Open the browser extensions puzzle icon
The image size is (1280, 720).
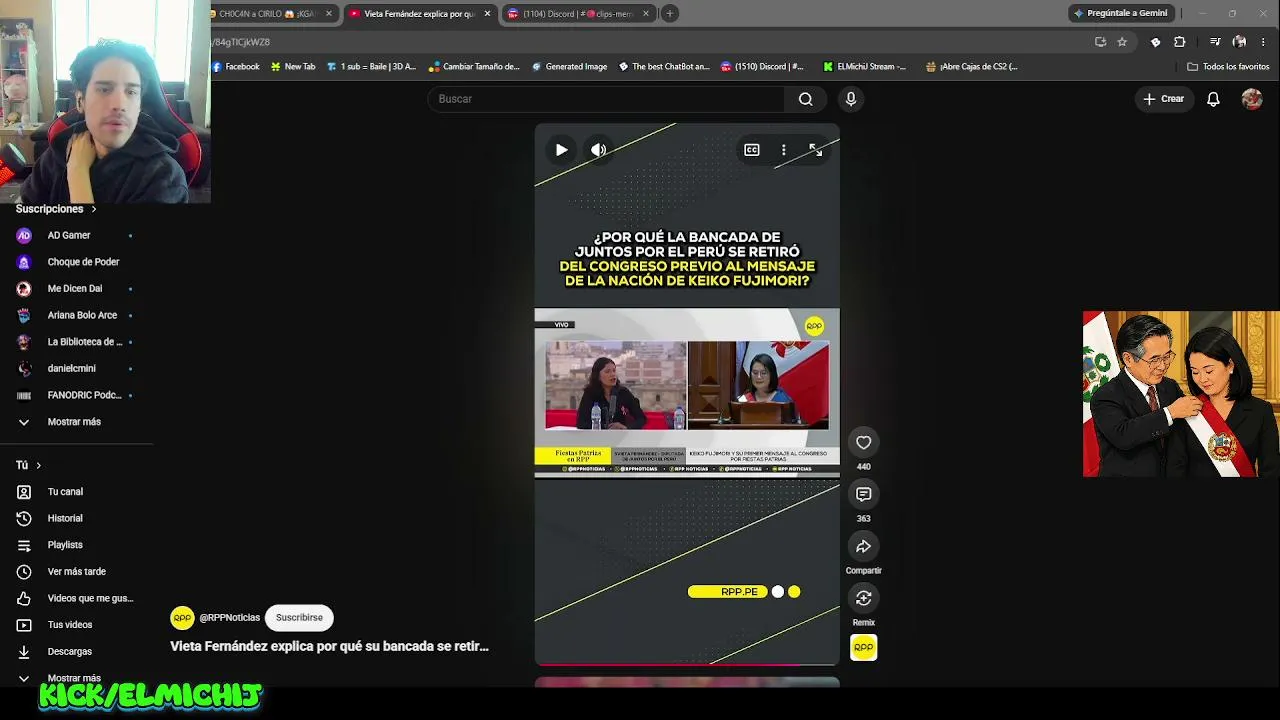(x=1180, y=42)
